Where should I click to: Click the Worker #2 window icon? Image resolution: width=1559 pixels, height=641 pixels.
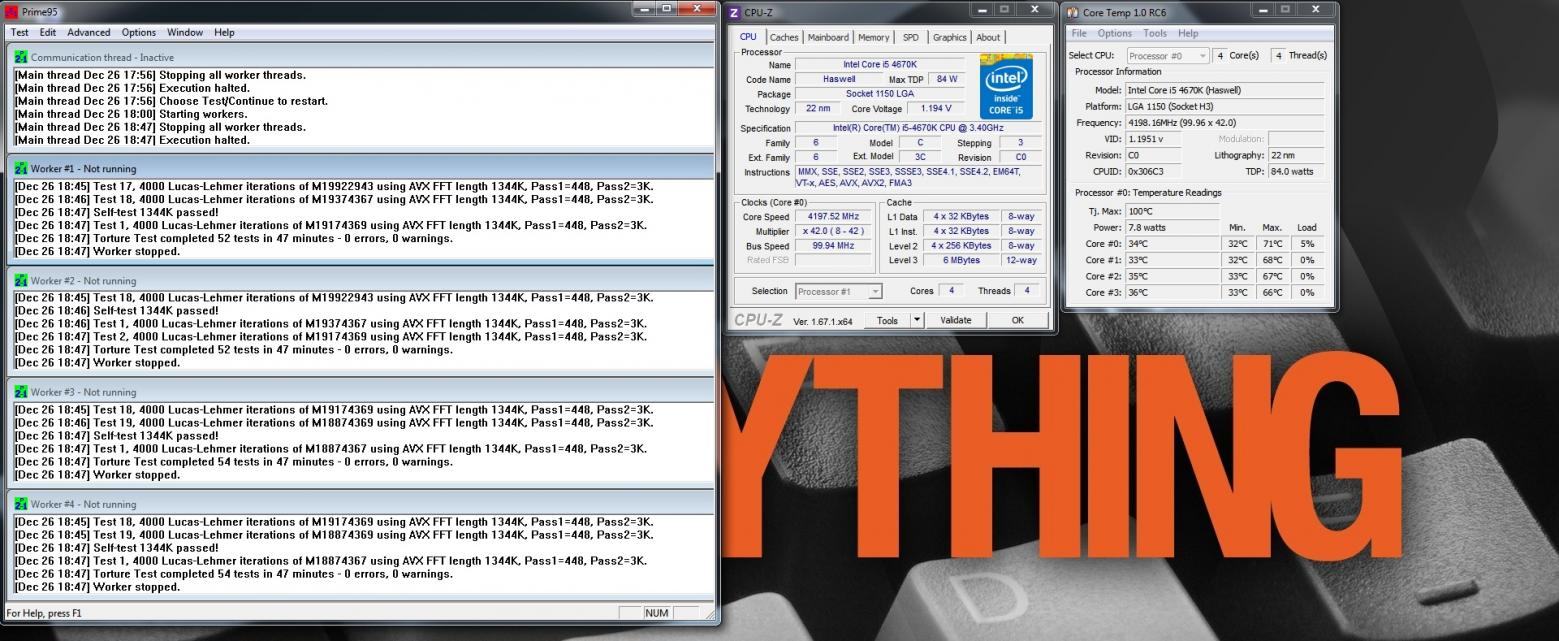coord(21,280)
